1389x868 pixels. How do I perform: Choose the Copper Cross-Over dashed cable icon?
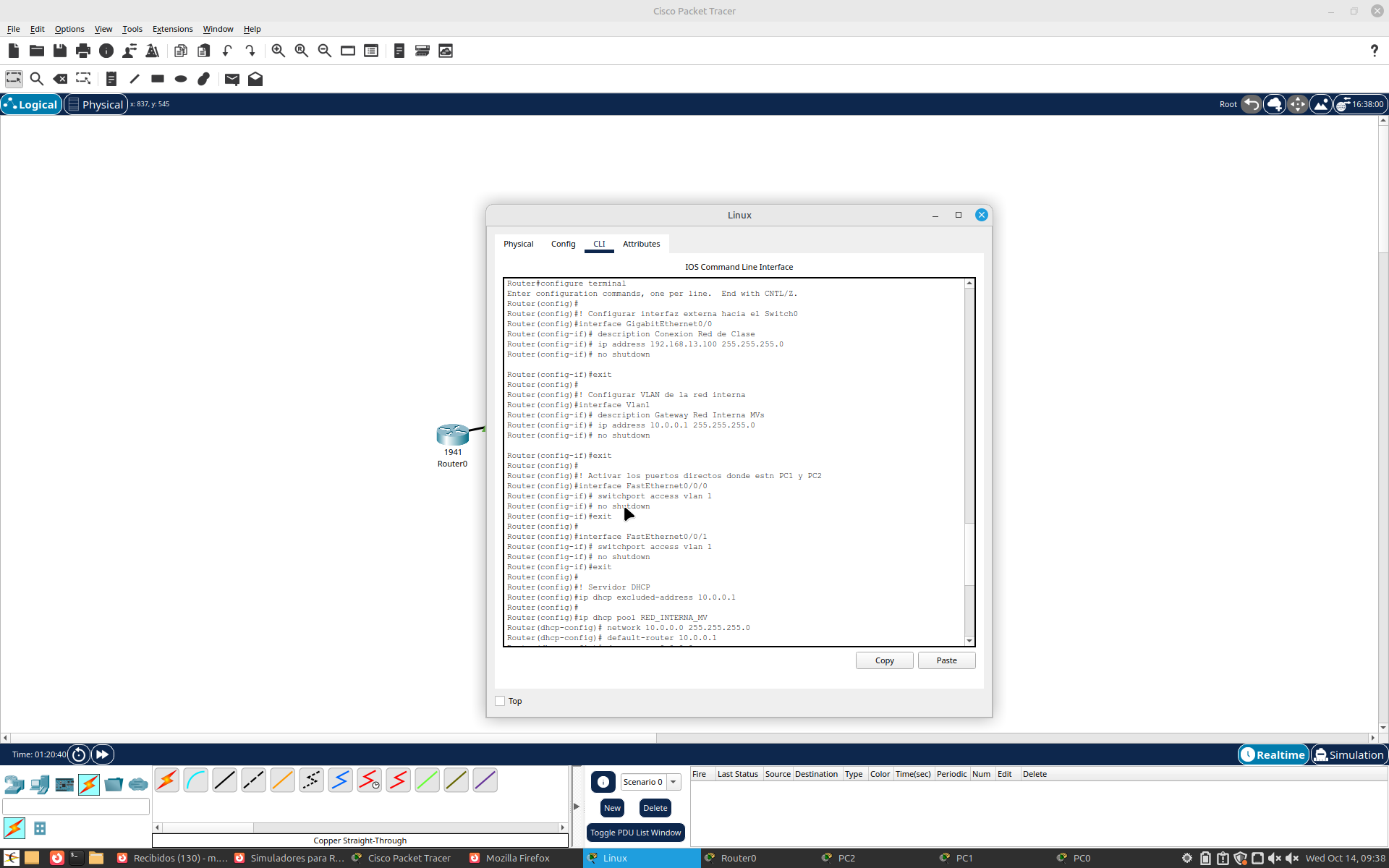pyautogui.click(x=254, y=780)
